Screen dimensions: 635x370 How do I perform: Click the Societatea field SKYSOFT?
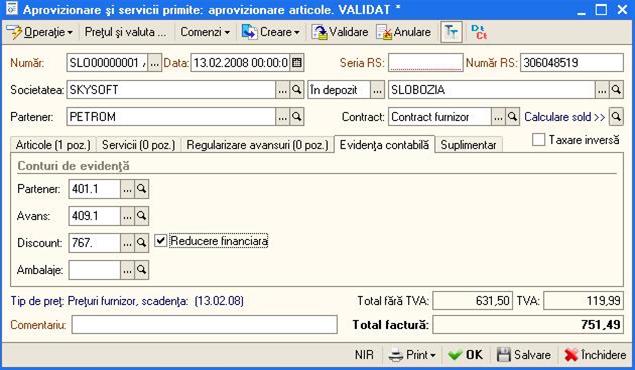click(171, 90)
